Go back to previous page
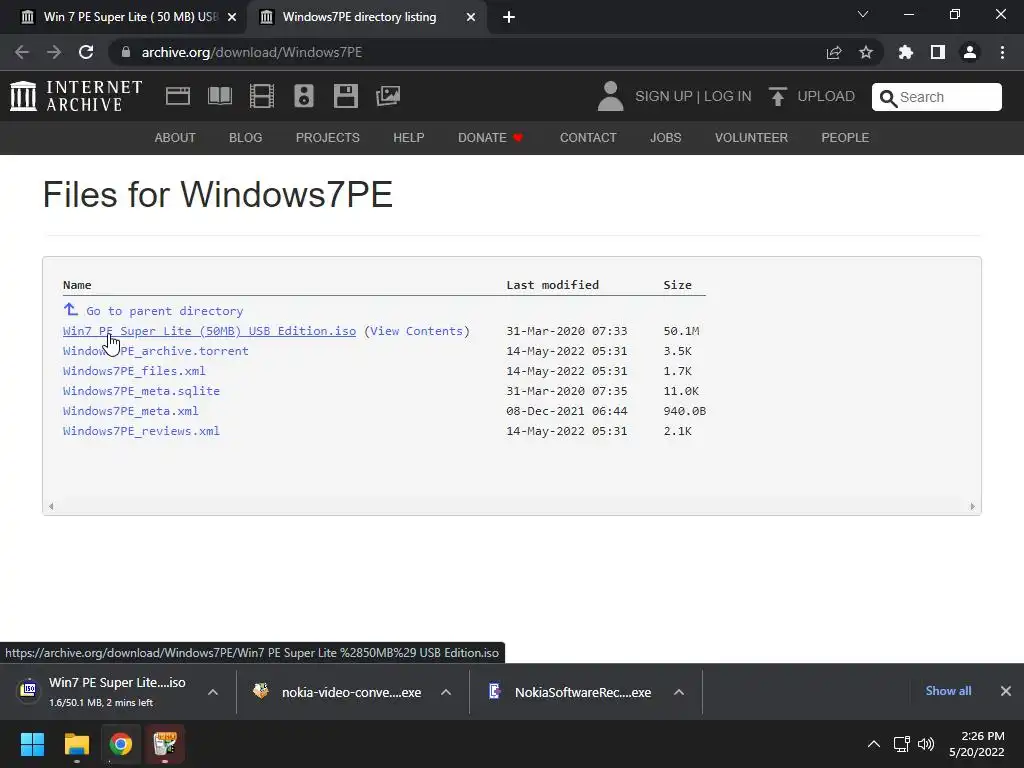The width and height of the screenshot is (1024, 768). pos(22,52)
